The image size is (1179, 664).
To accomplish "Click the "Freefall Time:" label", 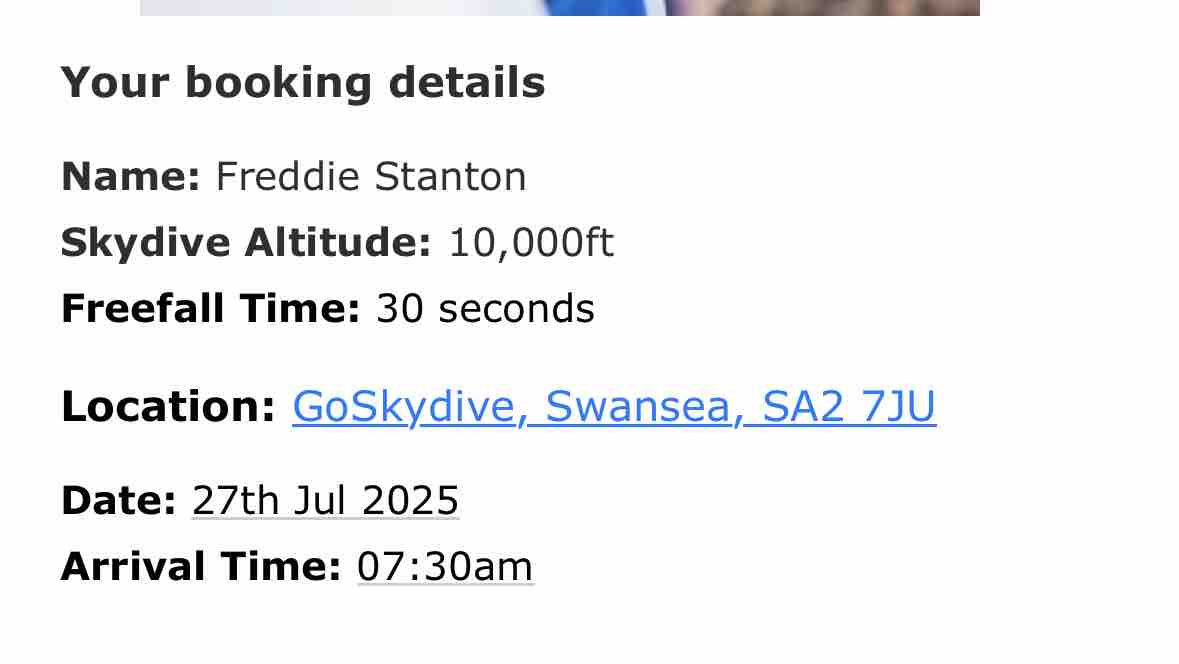I will click(x=210, y=308).
